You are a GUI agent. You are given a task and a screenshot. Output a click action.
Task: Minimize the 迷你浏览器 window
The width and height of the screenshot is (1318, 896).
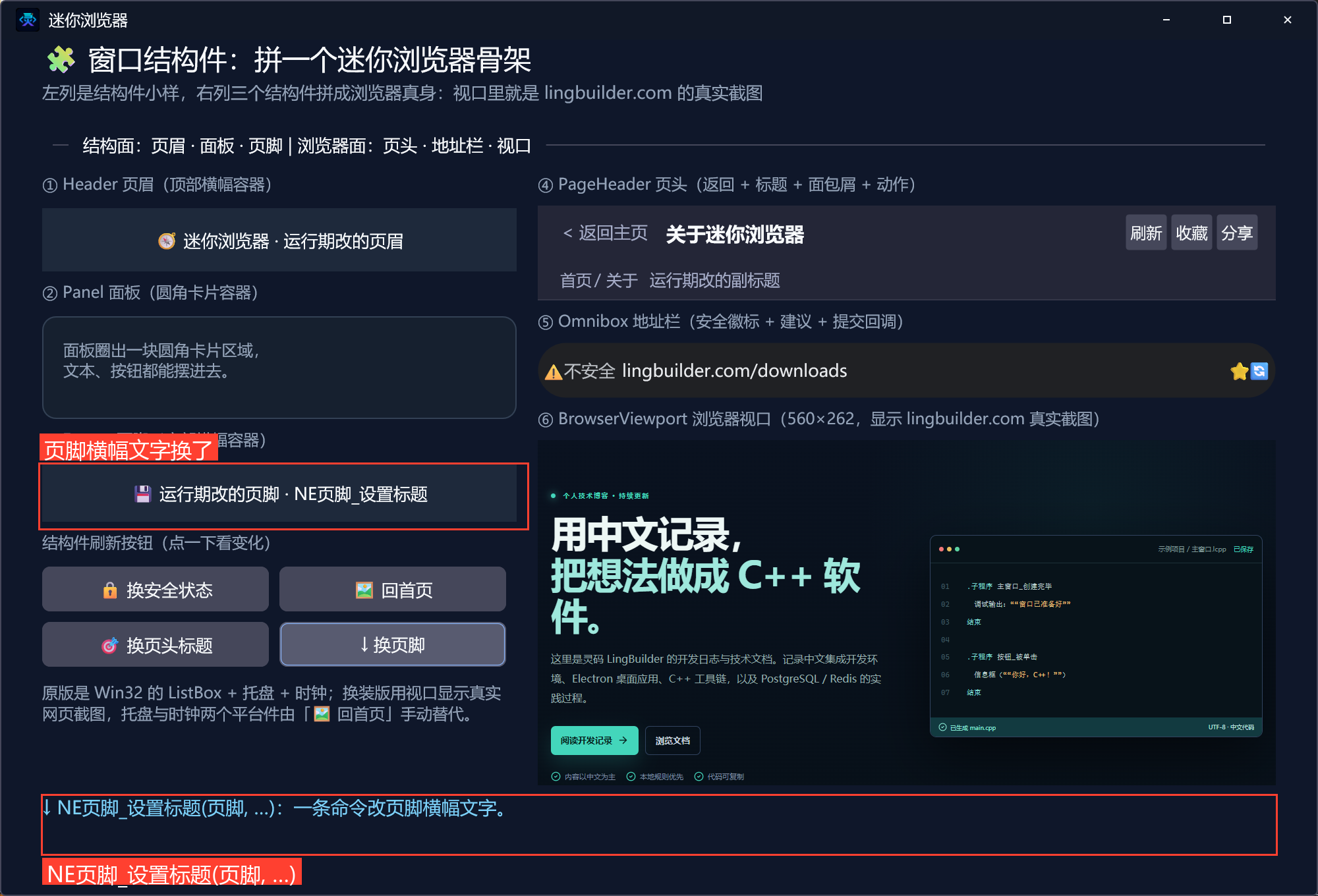[x=1166, y=20]
